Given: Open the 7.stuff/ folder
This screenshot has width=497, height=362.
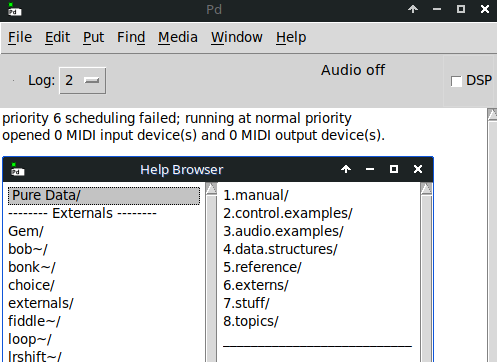Looking at the screenshot, I should coord(246,303).
